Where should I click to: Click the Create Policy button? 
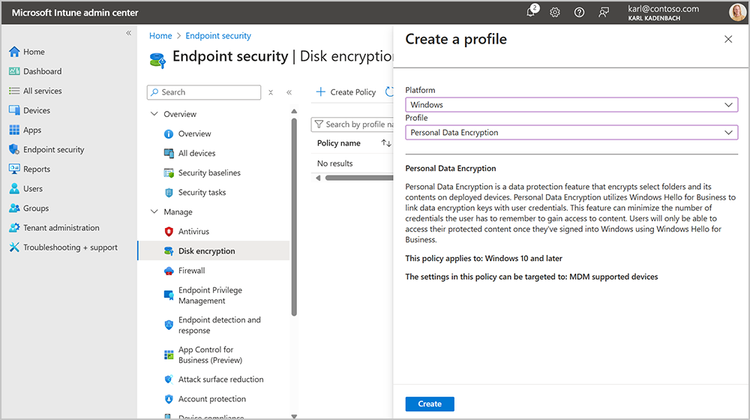tap(345, 92)
